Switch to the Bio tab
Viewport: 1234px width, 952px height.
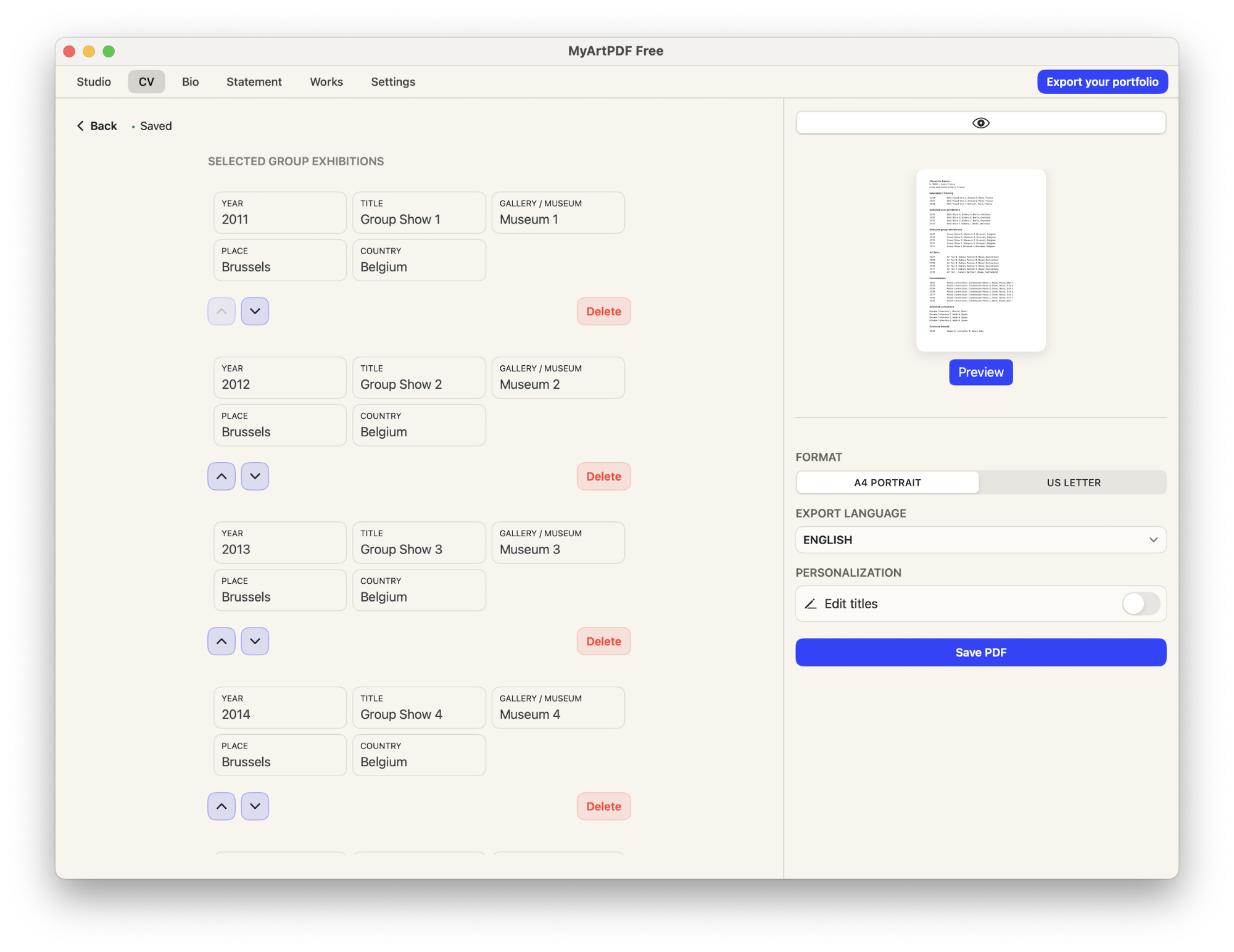tap(191, 81)
